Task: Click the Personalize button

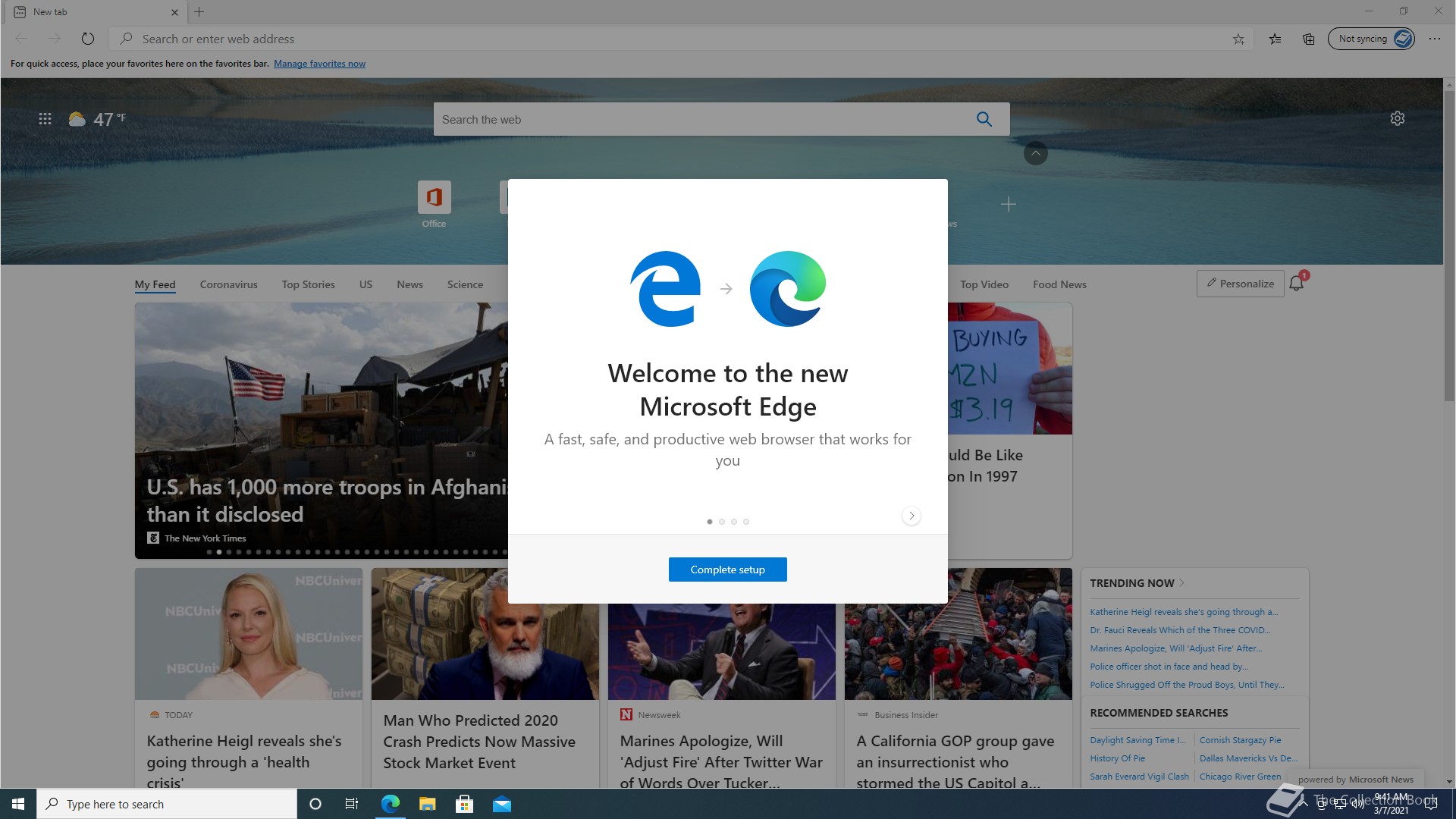Action: coord(1240,284)
